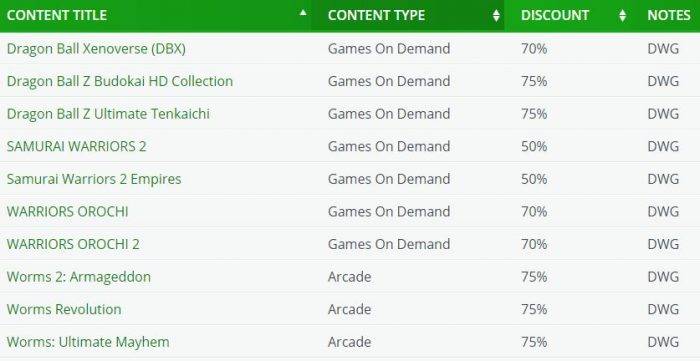Open the WARRIORS OROCHI 2 link
Viewport: 700px width, 361px height.
coord(73,244)
